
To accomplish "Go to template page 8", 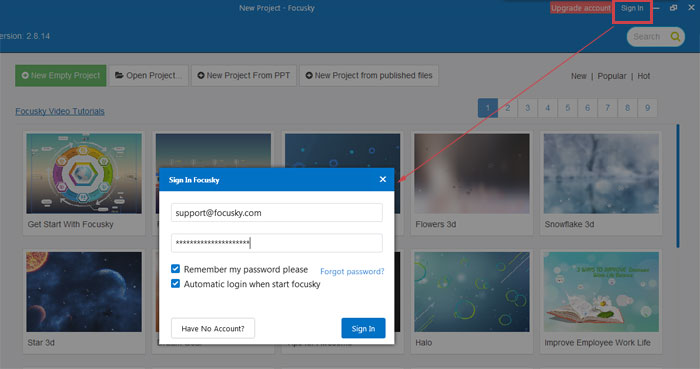I will (x=627, y=108).
